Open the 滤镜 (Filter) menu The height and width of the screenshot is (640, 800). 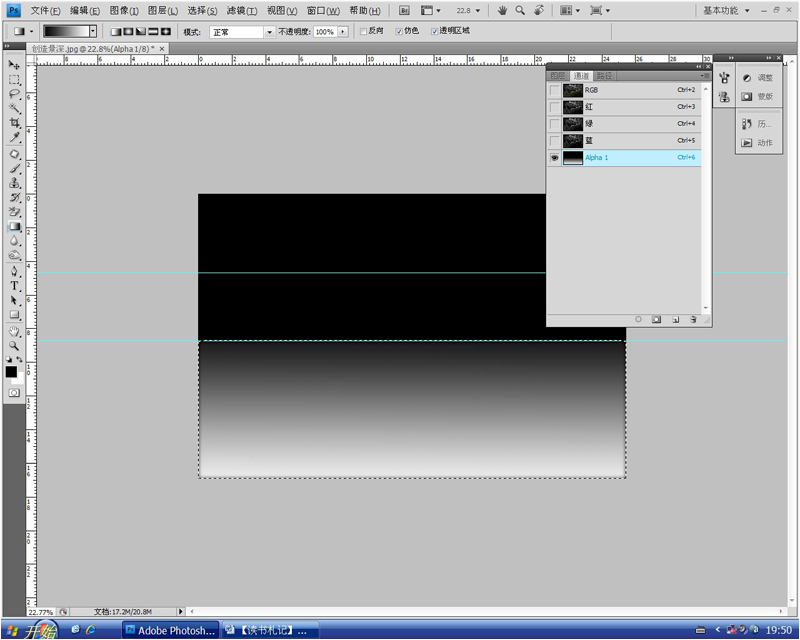pos(241,10)
